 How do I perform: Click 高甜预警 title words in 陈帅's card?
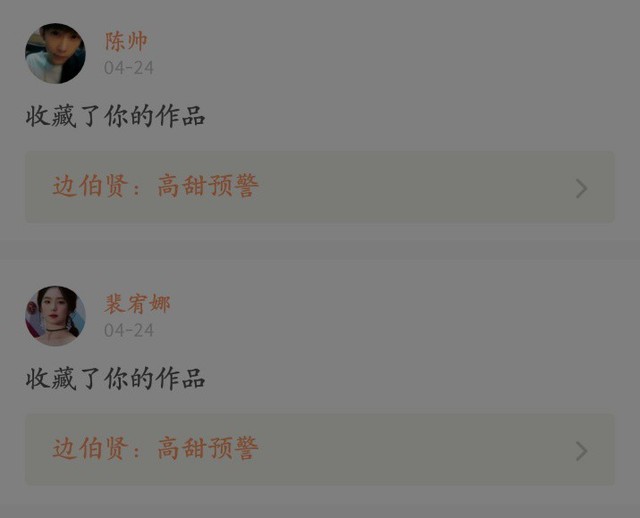(208, 186)
